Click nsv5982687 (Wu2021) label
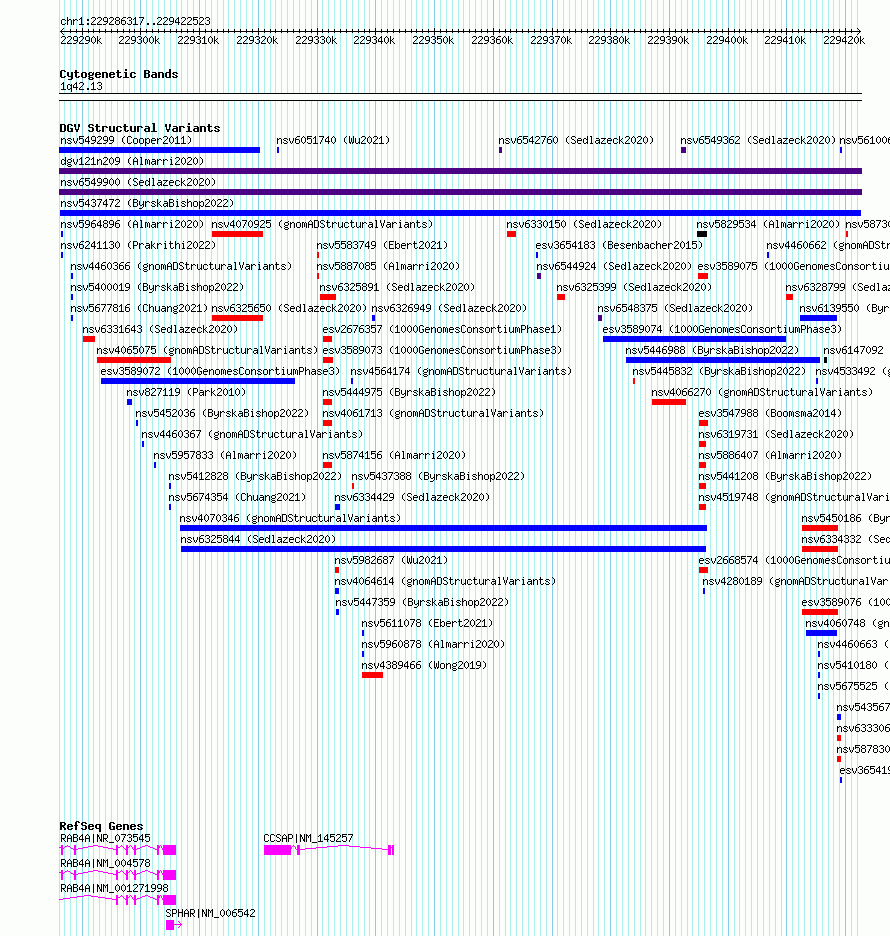The height and width of the screenshot is (936, 890). 391,560
